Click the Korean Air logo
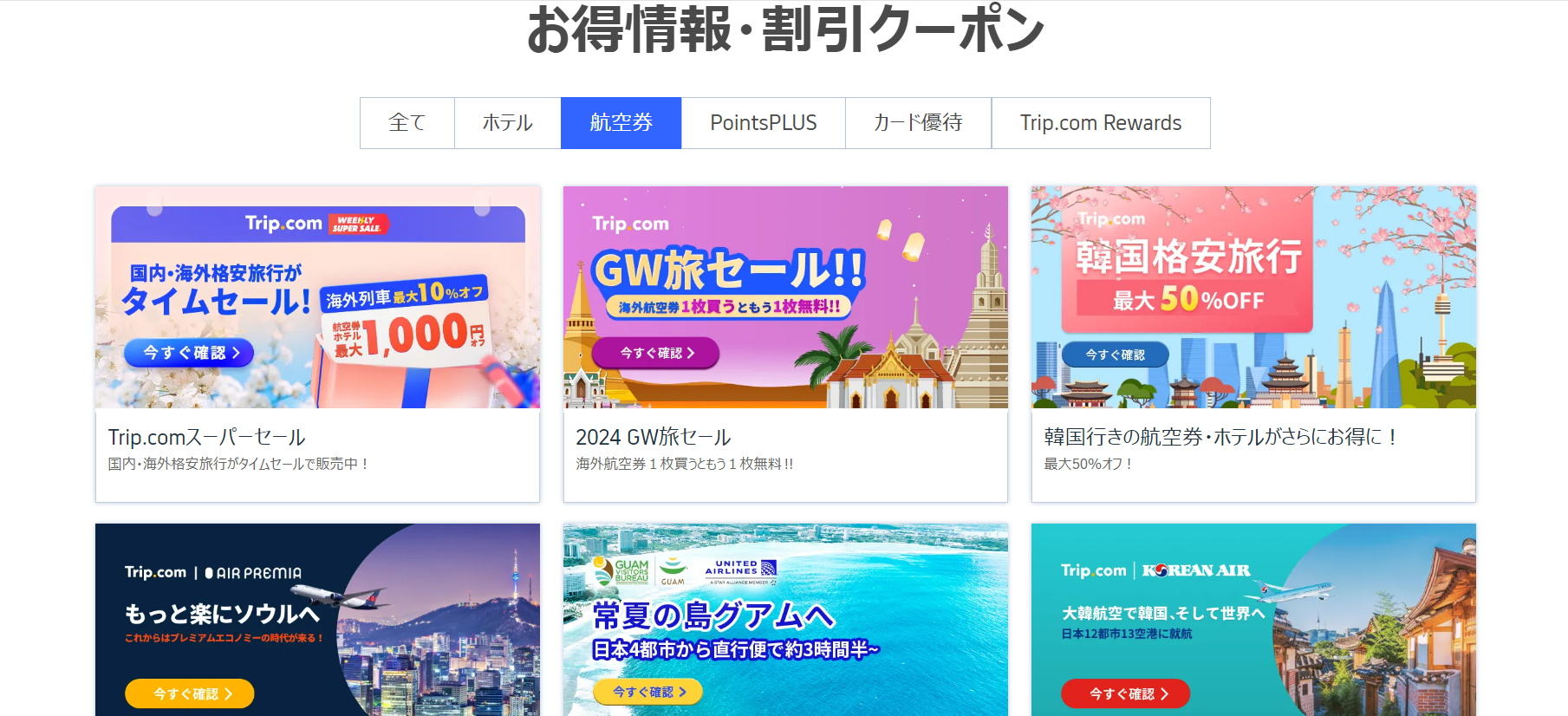The height and width of the screenshot is (716, 1568). point(1196,570)
